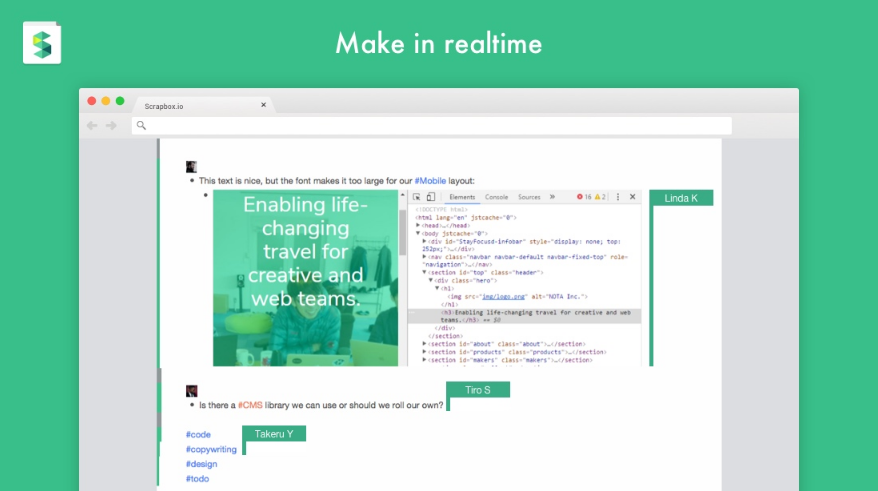Open the #design hashtag link
Image resolution: width=878 pixels, height=491 pixels.
202,464
